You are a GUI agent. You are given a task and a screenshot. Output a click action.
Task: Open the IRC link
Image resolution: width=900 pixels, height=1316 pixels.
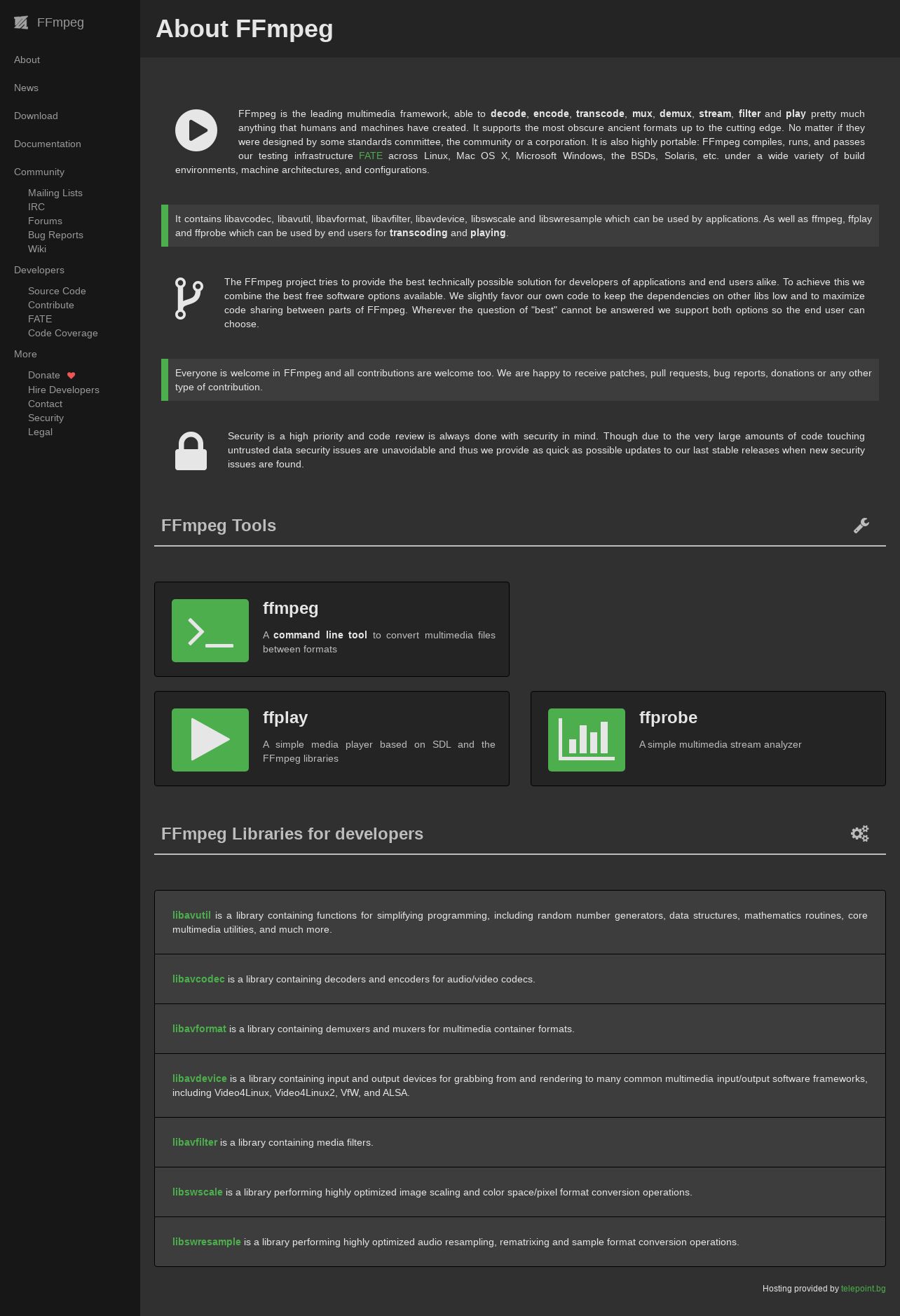click(x=36, y=207)
